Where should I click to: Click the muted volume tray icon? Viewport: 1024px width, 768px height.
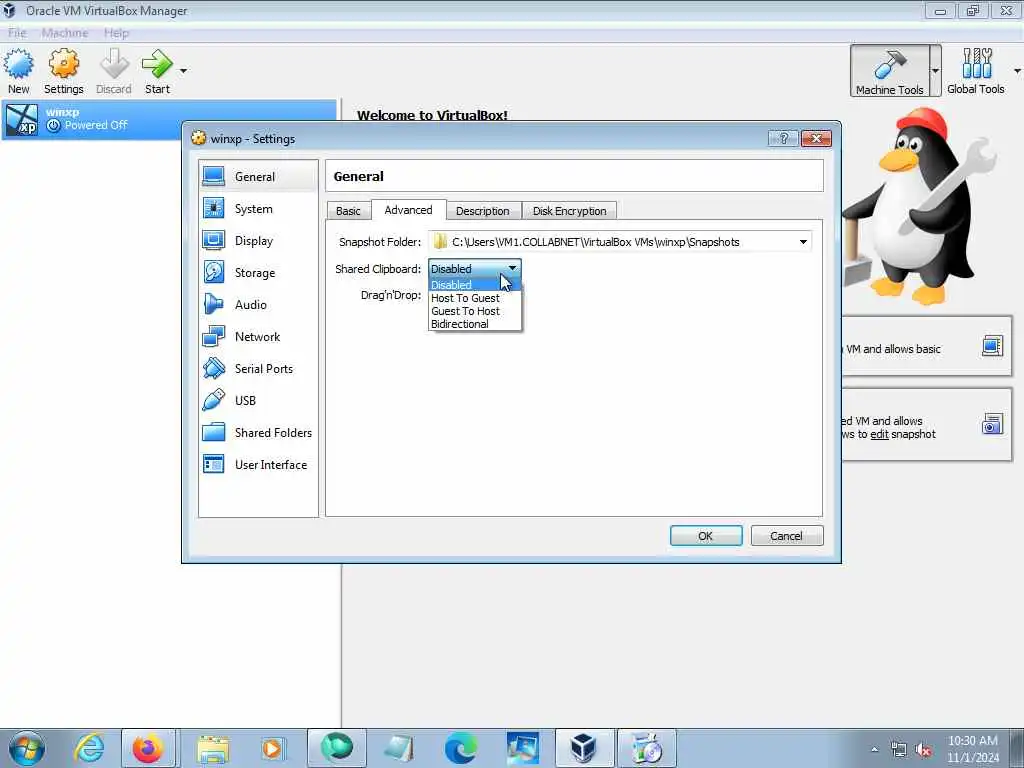pyautogui.click(x=923, y=750)
